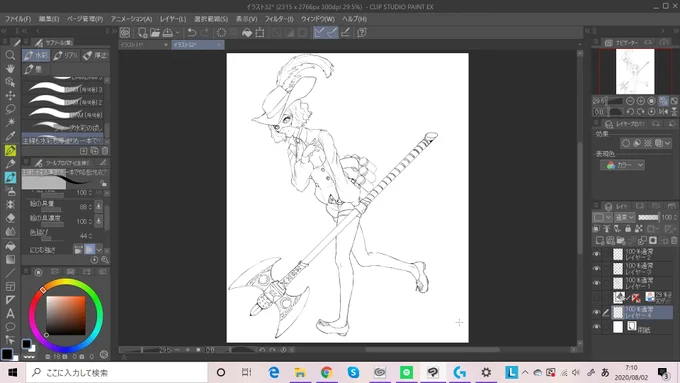The width and height of the screenshot is (680, 383).
Task: Open the palette color dropdown in Layer panel
Action: click(x=602, y=217)
